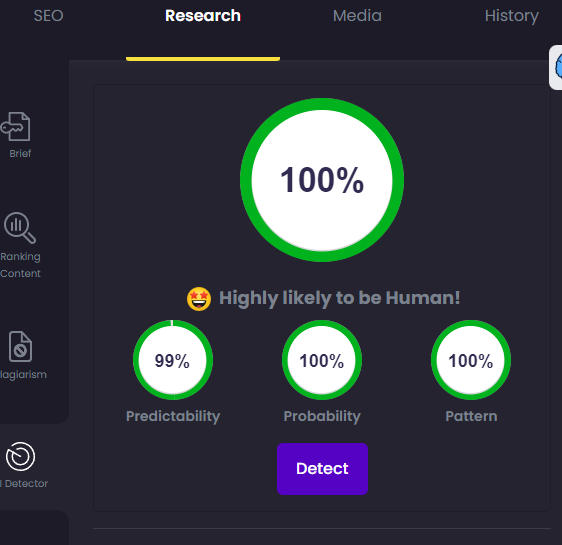Select the Research tab
562x545 pixels.
203,16
